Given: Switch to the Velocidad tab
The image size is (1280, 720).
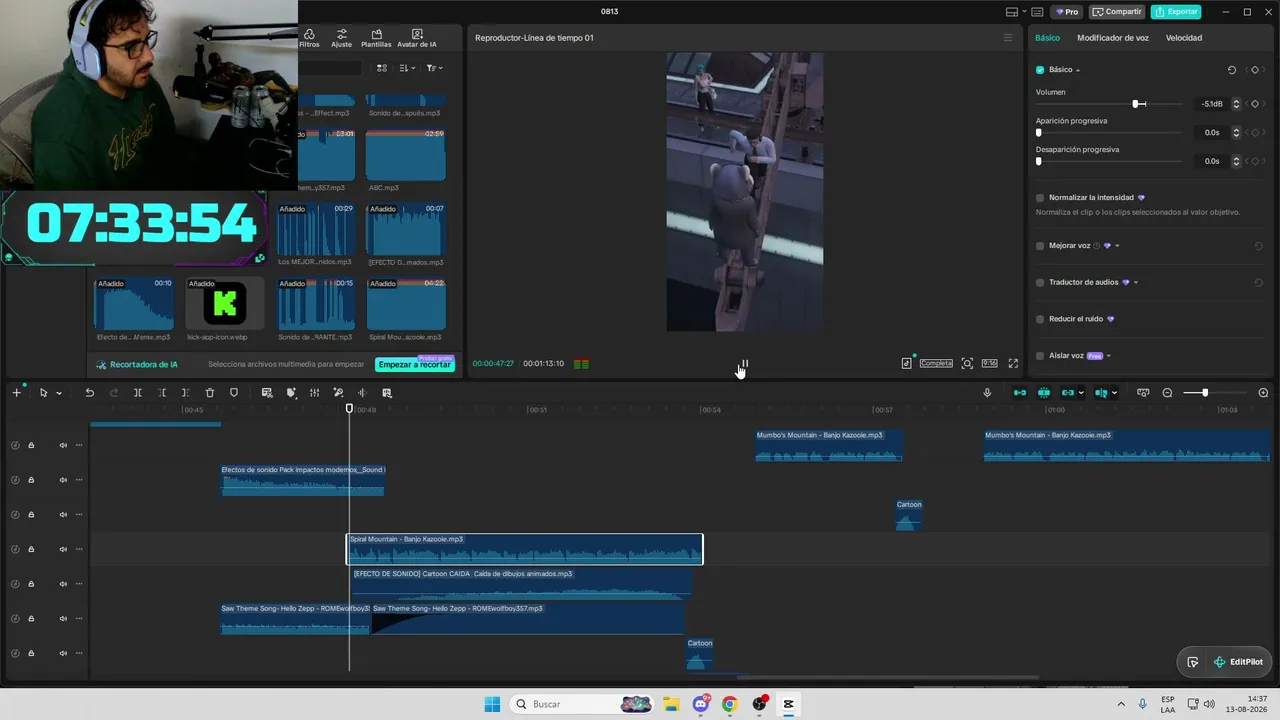Looking at the screenshot, I should pyautogui.click(x=1184, y=38).
